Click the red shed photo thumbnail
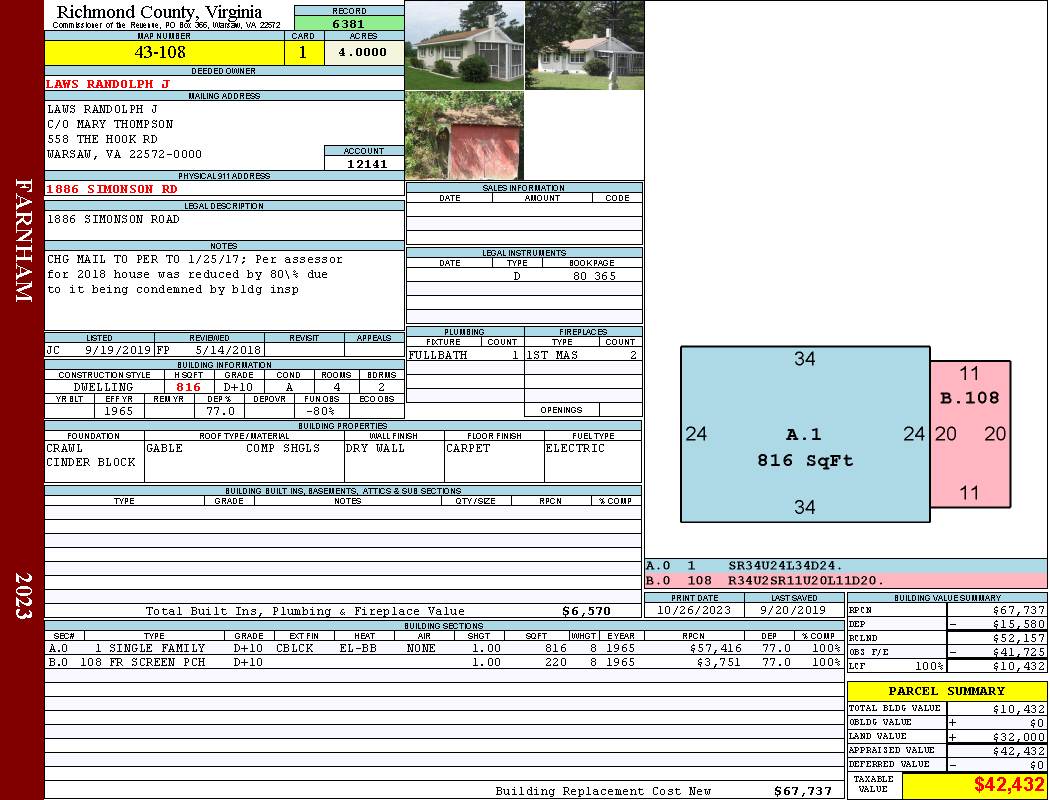Image resolution: width=1050 pixels, height=800 pixels. pos(464,137)
